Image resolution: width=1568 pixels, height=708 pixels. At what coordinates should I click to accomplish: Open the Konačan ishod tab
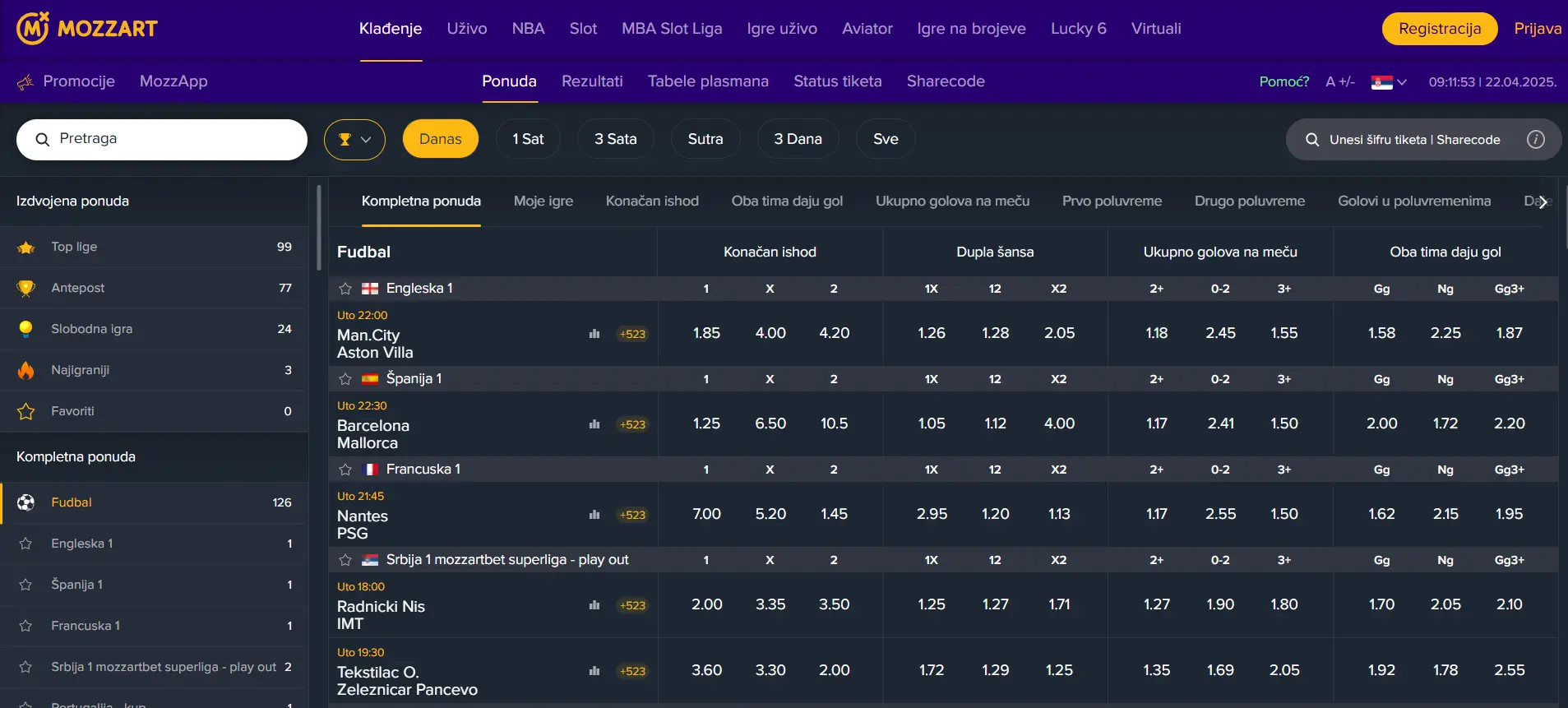tap(652, 201)
